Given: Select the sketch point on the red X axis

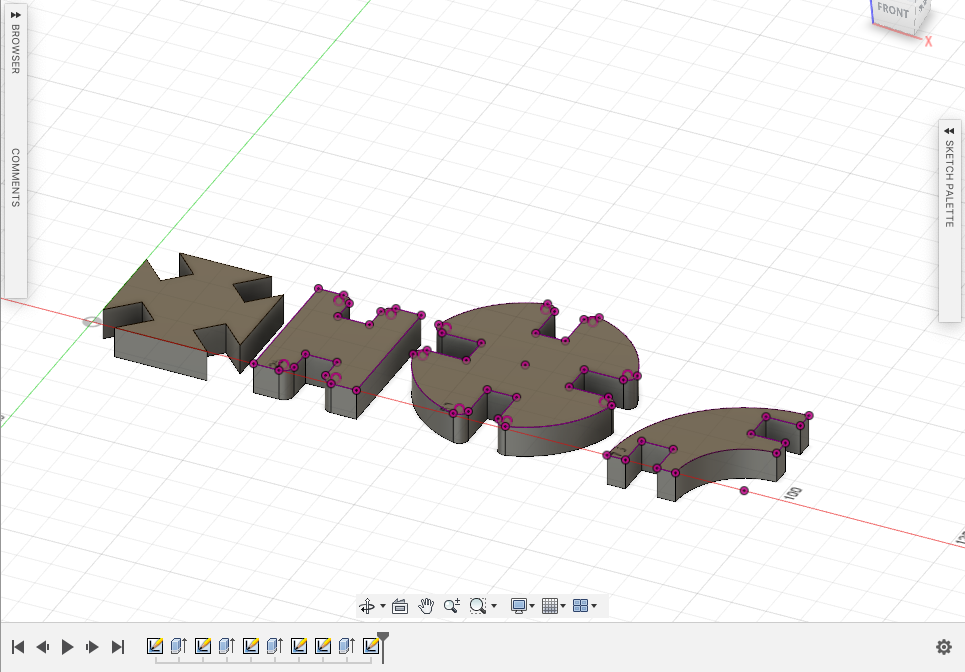Looking at the screenshot, I should [x=744, y=490].
